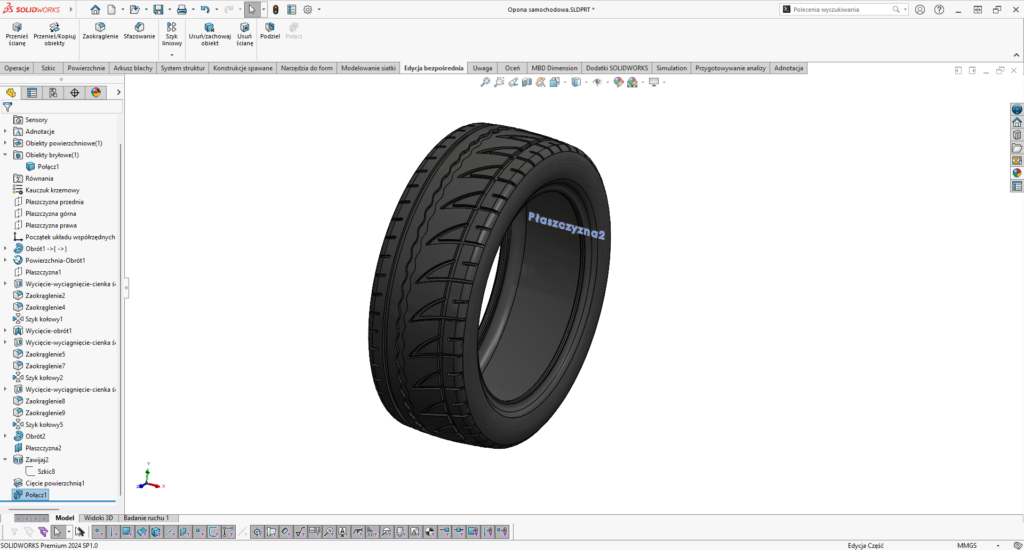1024x550 pixels.
Task: Toggle the filter vertices button
Action: pyautogui.click(x=99, y=532)
